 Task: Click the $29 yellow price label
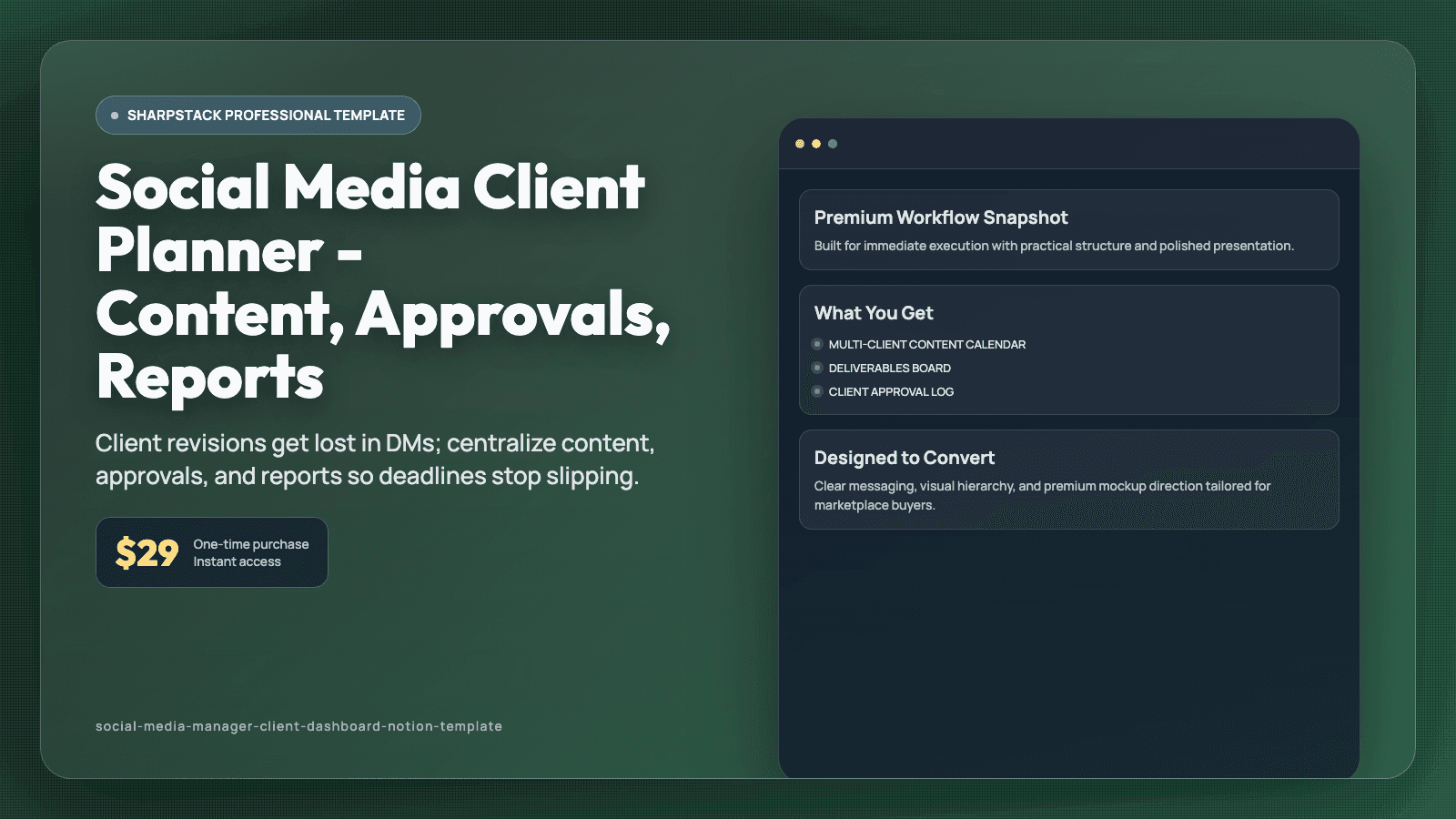click(x=147, y=551)
